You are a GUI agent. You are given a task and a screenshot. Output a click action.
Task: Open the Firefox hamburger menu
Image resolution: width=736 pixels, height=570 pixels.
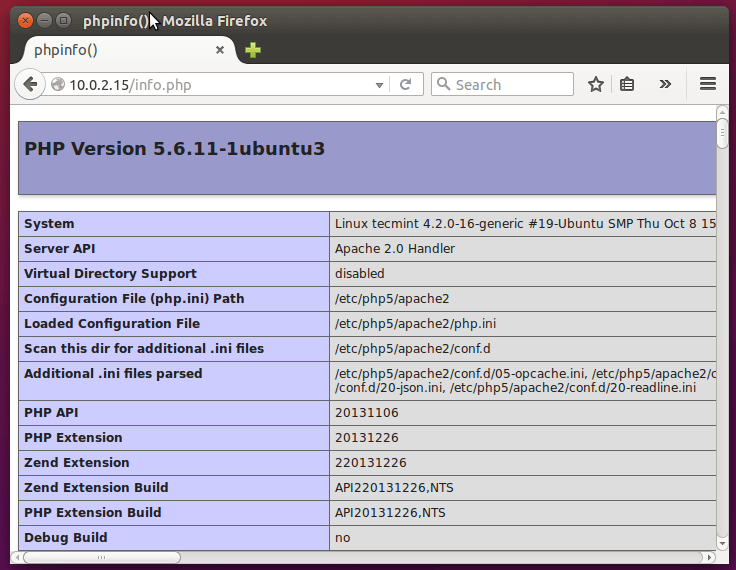[x=708, y=84]
